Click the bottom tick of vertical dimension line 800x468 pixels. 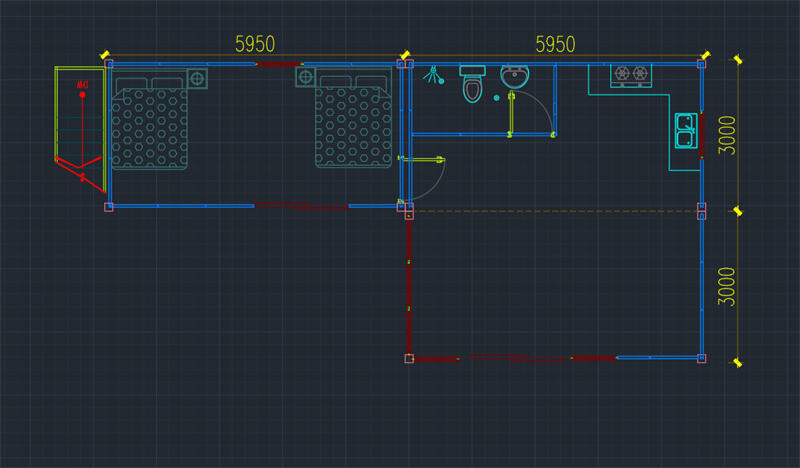738,362
